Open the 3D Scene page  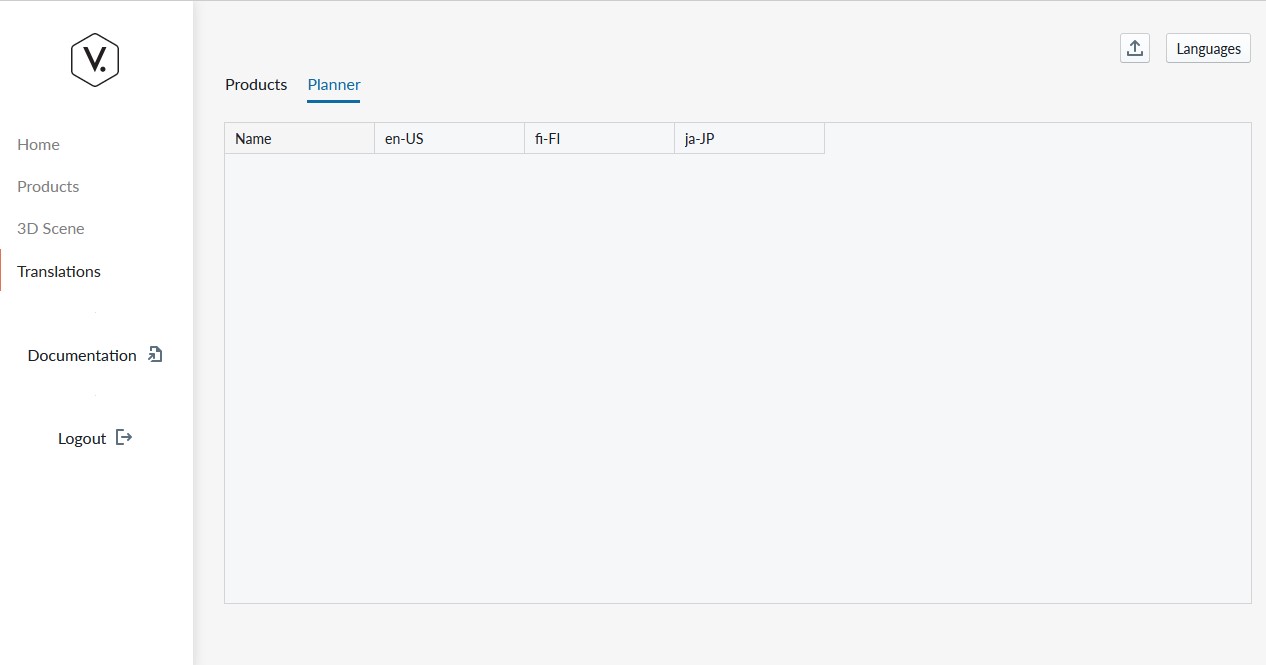[x=51, y=229]
